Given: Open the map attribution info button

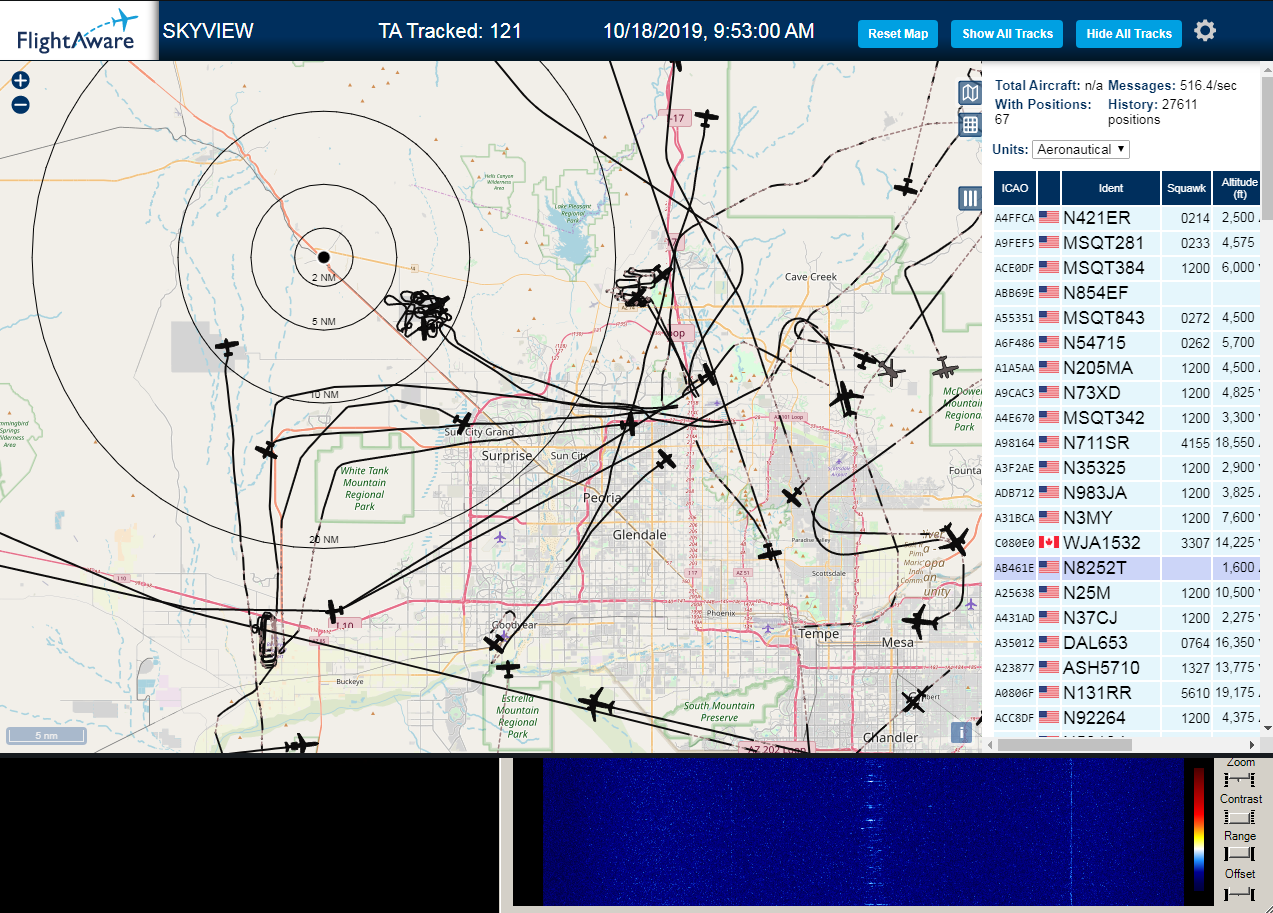Looking at the screenshot, I should 961,732.
